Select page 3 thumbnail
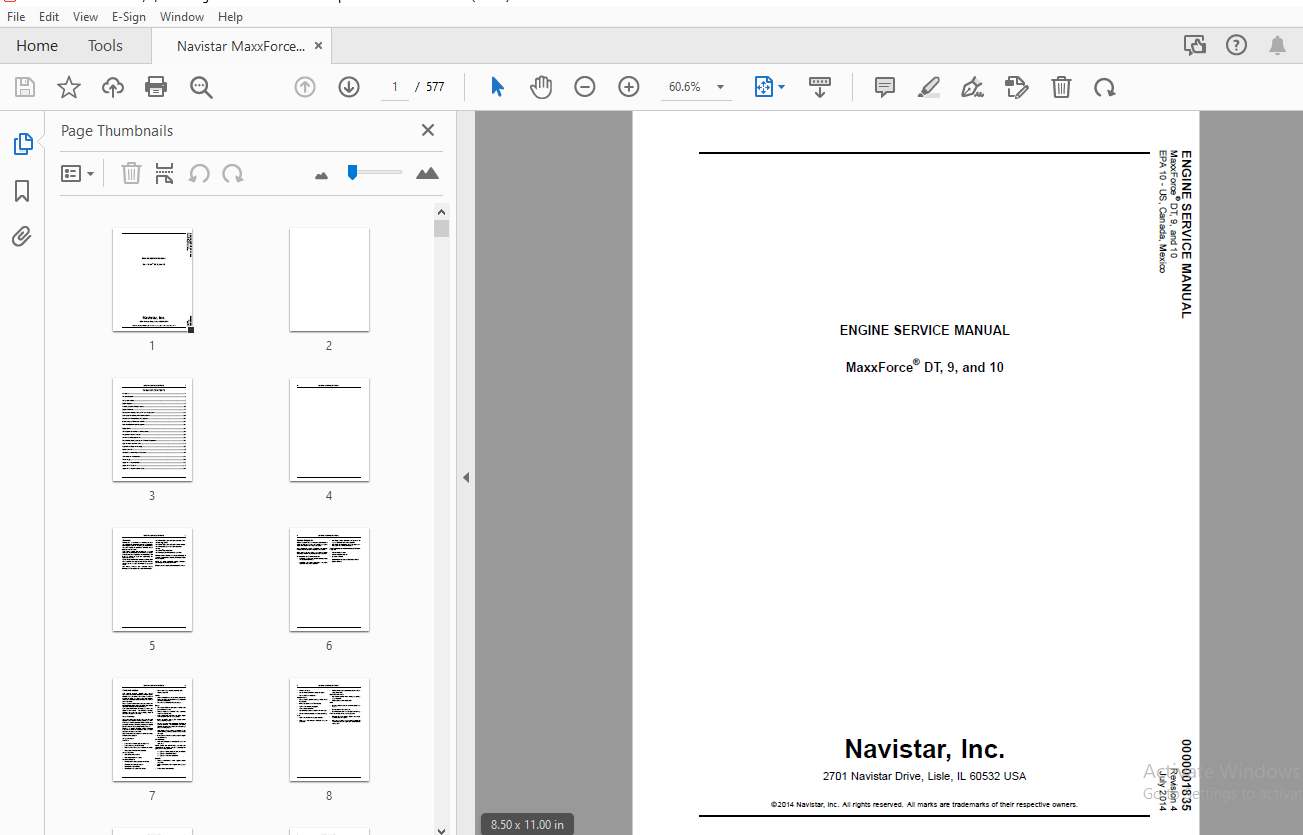Viewport: 1303px width, 835px height. (x=152, y=430)
